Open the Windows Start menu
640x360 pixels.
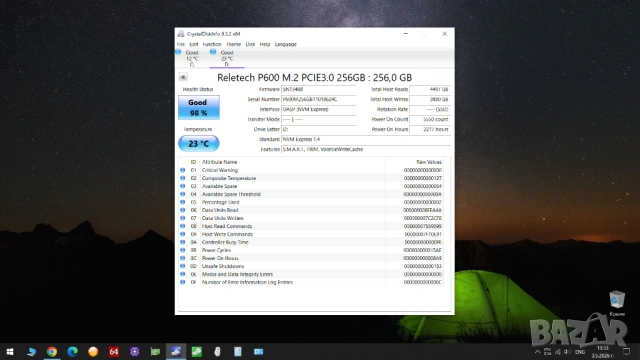coord(10,351)
